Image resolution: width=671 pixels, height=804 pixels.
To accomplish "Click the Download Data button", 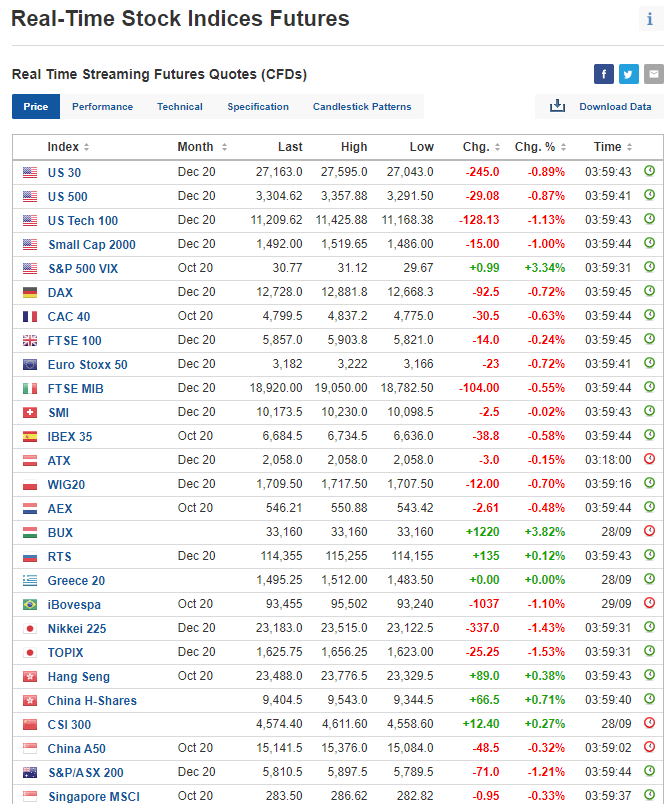I will pos(601,107).
